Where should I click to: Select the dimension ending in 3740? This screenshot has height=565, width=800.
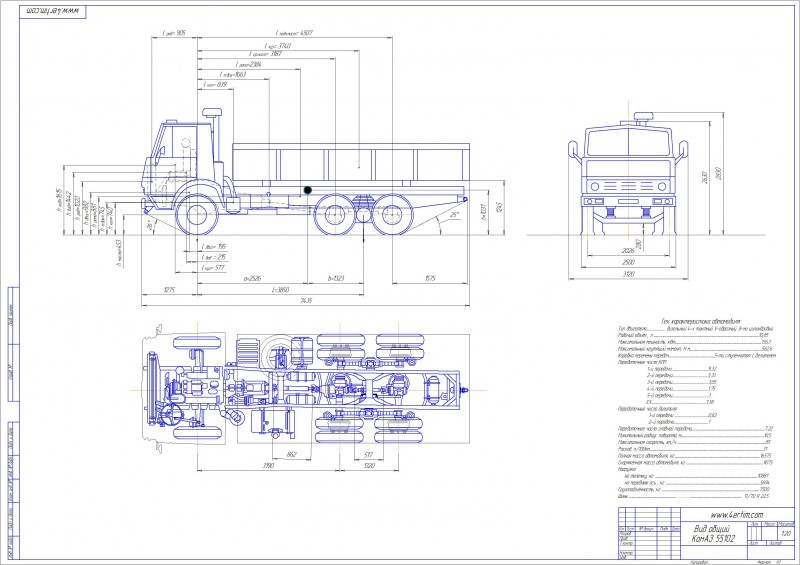tap(278, 45)
